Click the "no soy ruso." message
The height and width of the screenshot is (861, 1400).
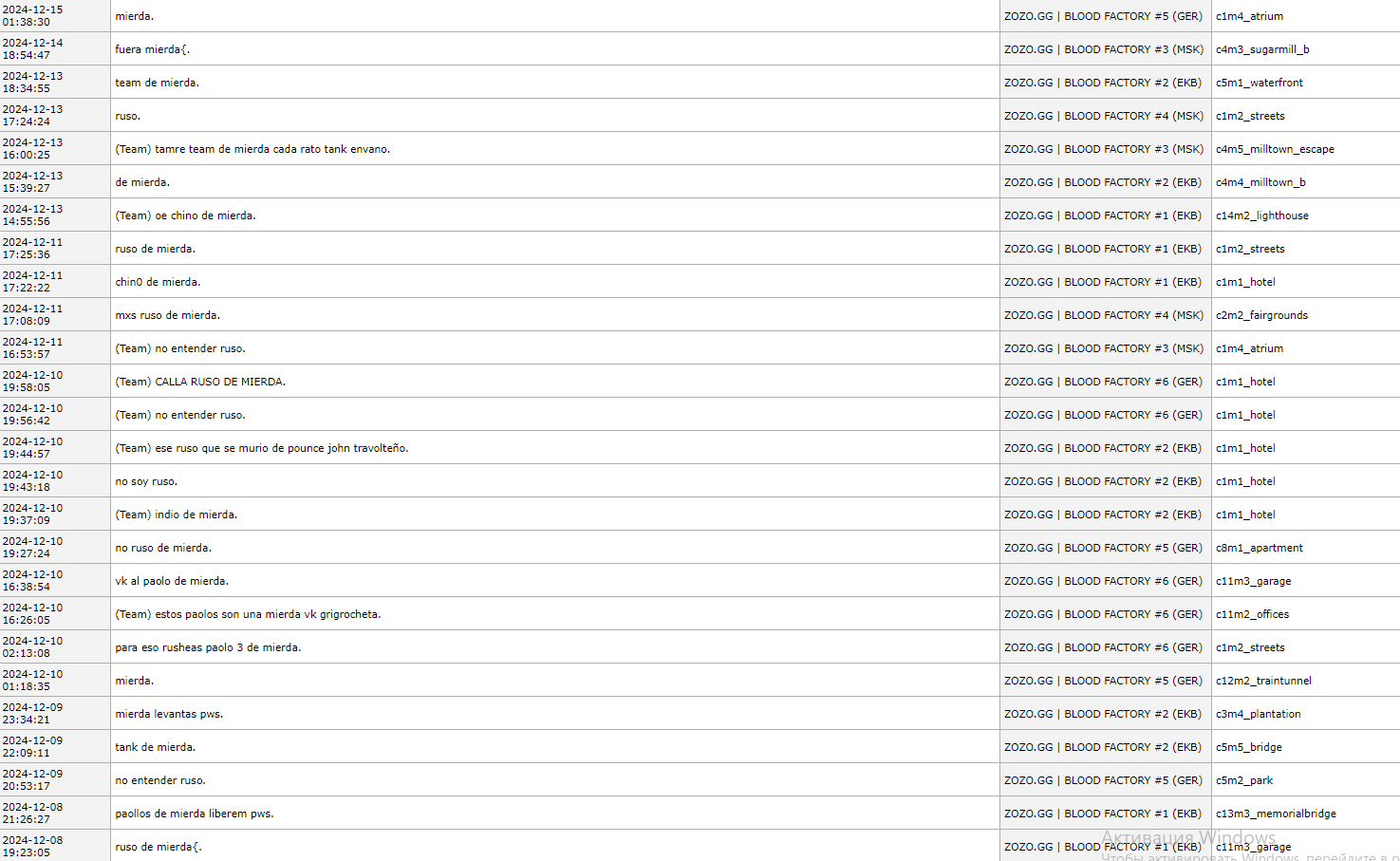(x=146, y=481)
